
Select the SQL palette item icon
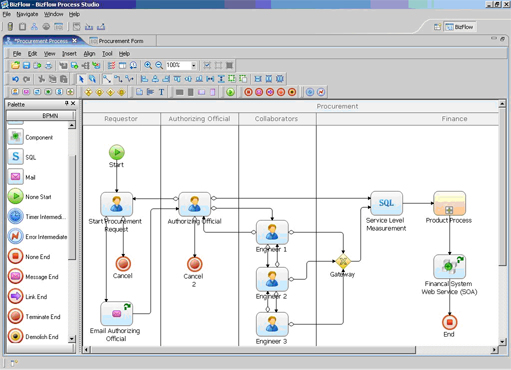[x=15, y=157]
